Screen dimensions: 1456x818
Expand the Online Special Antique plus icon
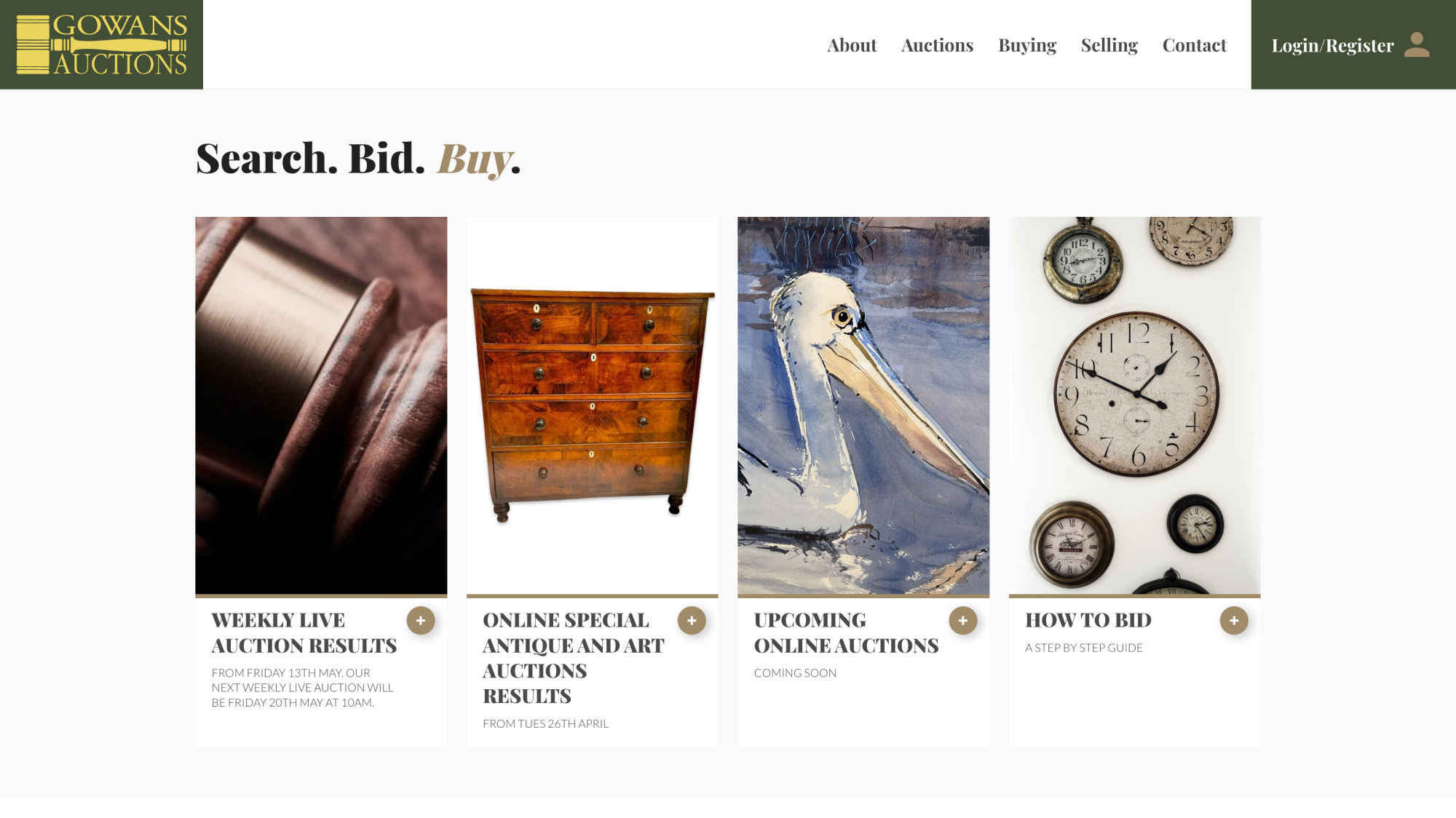[x=692, y=621]
